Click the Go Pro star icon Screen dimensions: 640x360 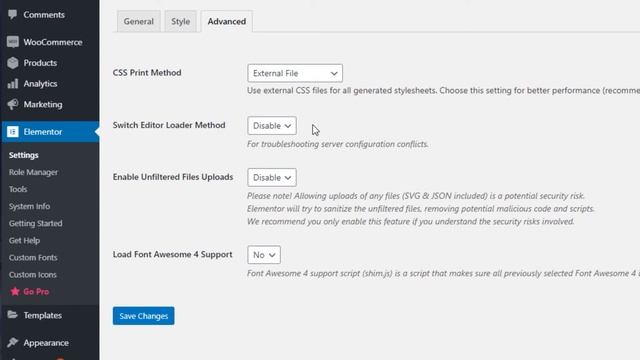click(x=15, y=291)
